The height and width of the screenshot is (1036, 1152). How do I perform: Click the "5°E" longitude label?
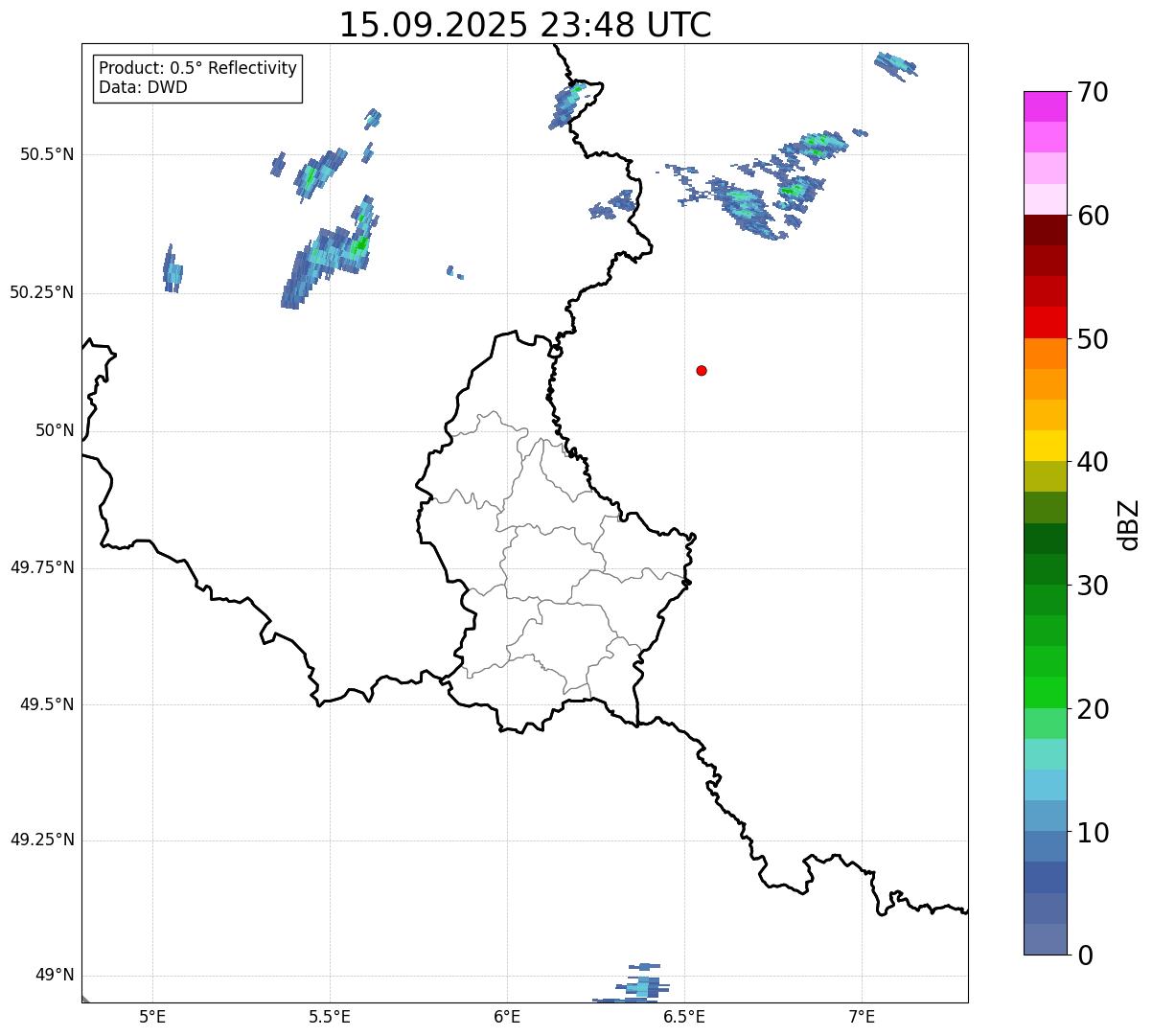(x=152, y=1016)
